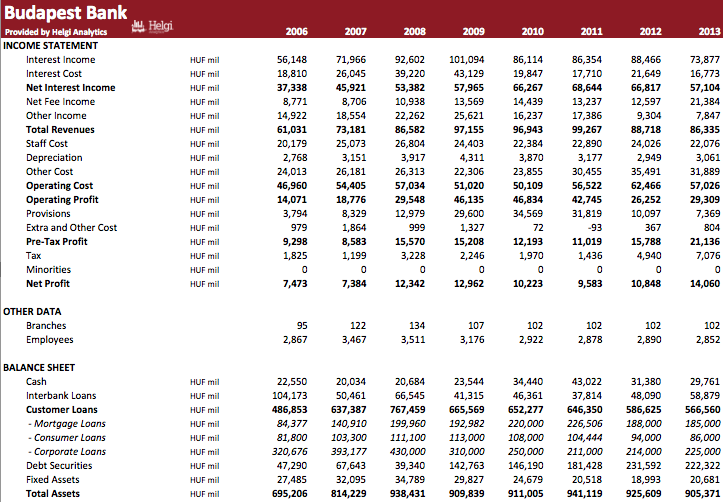
Task: Click Corporate Loans 2007 value 393,177
Action: point(349,452)
